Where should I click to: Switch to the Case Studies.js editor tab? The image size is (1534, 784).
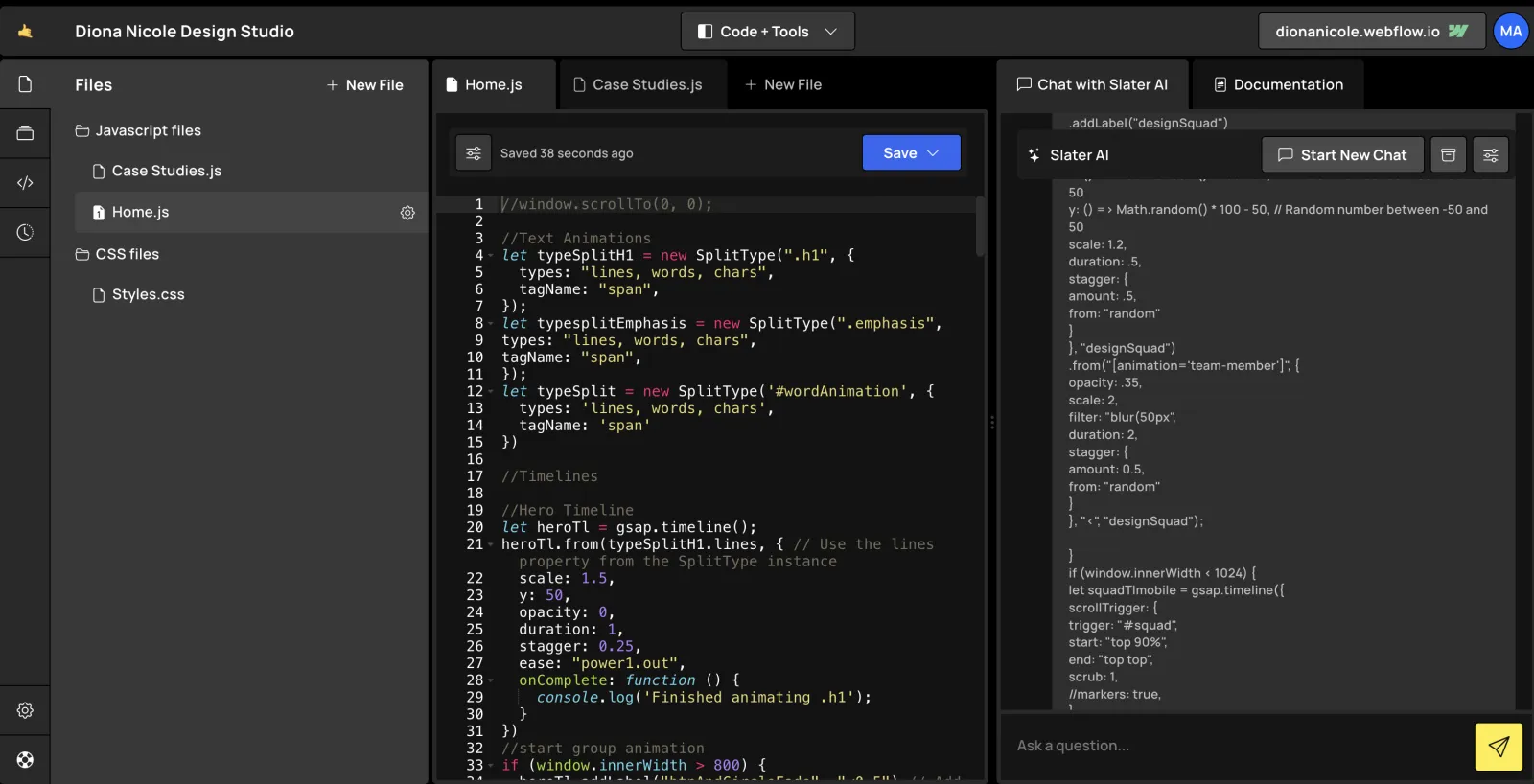point(643,84)
